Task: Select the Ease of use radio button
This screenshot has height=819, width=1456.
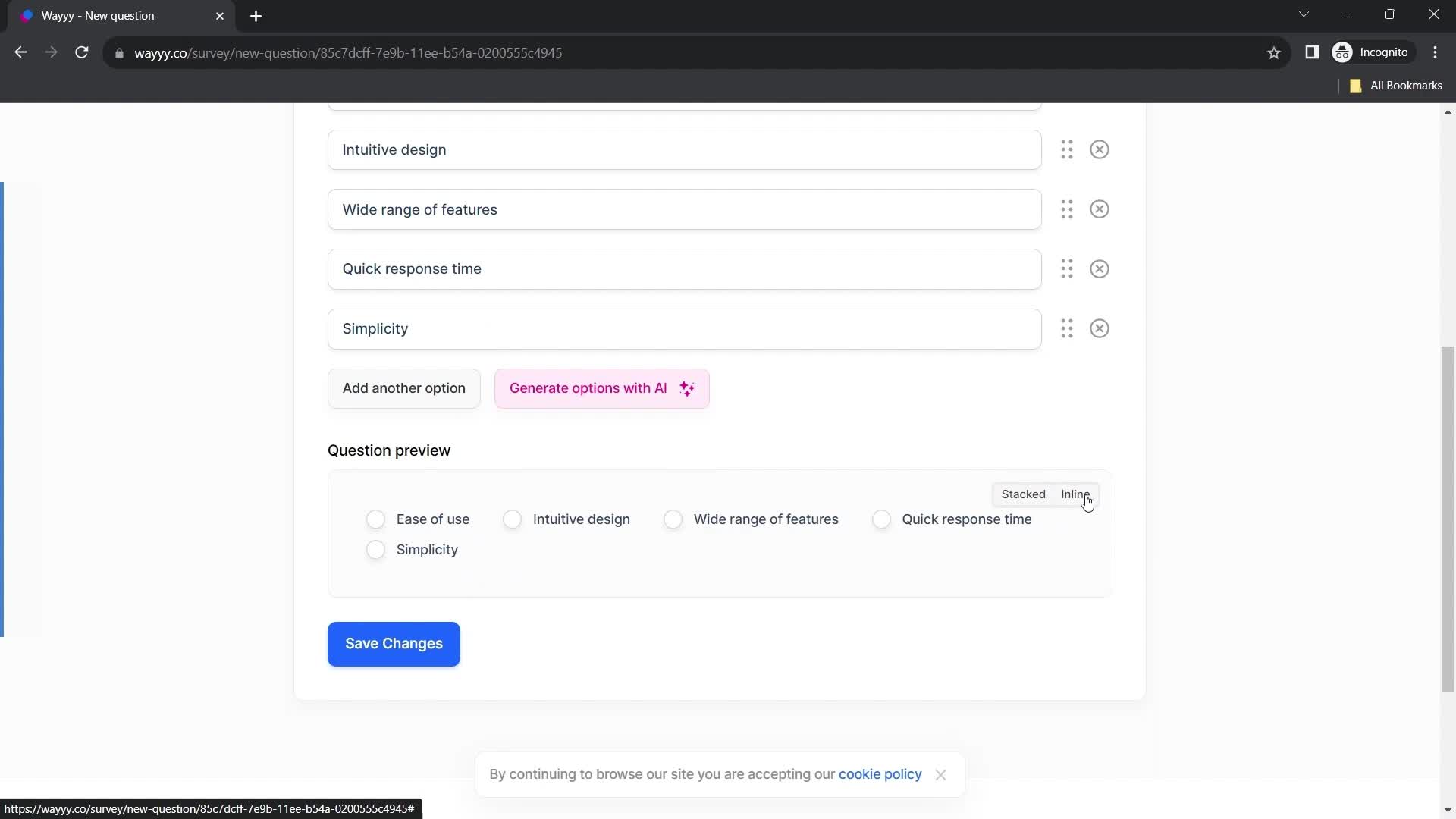Action: (376, 519)
